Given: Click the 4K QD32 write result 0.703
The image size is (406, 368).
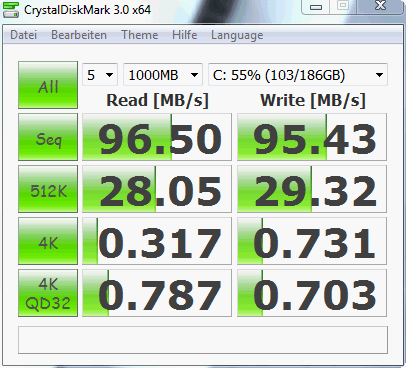Looking at the screenshot, I should tap(312, 293).
